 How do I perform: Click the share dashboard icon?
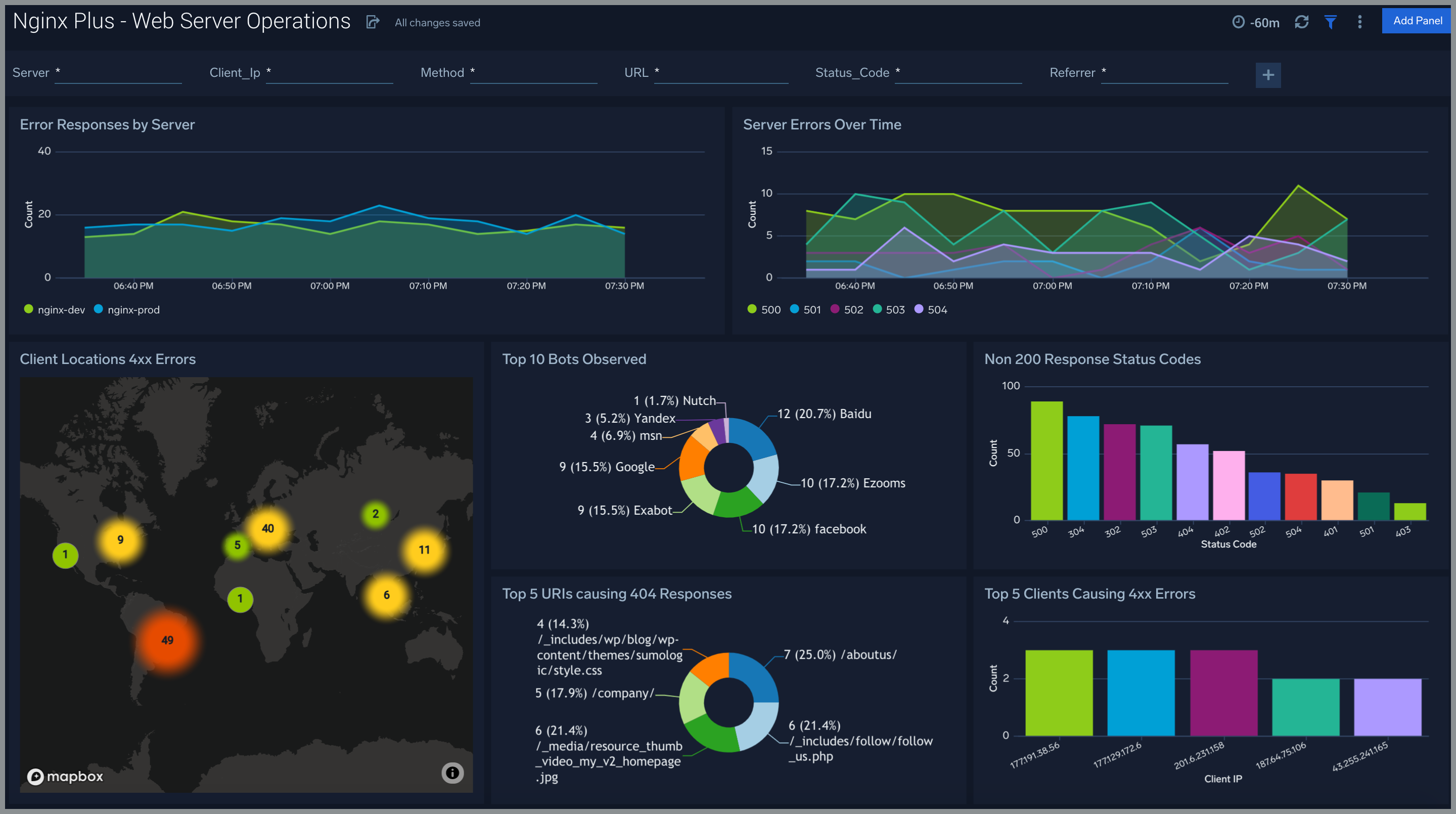373,22
